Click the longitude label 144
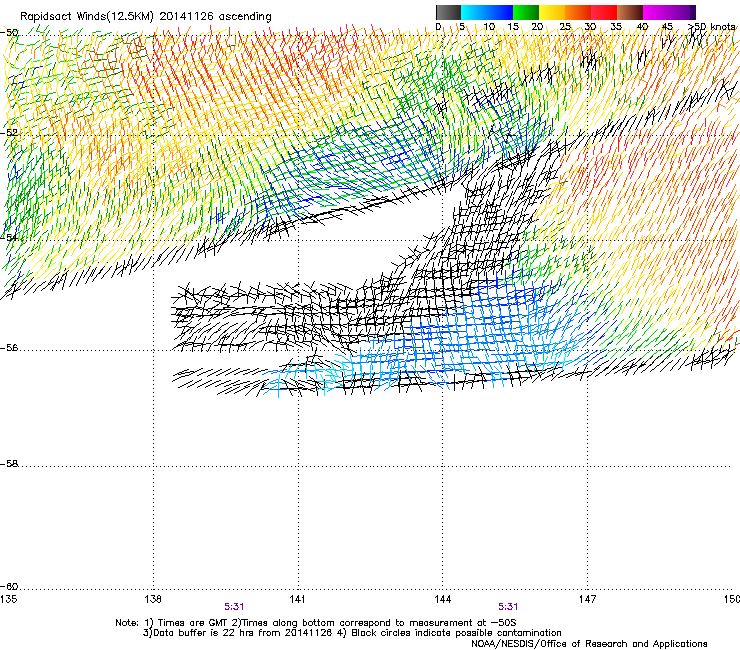 442,599
